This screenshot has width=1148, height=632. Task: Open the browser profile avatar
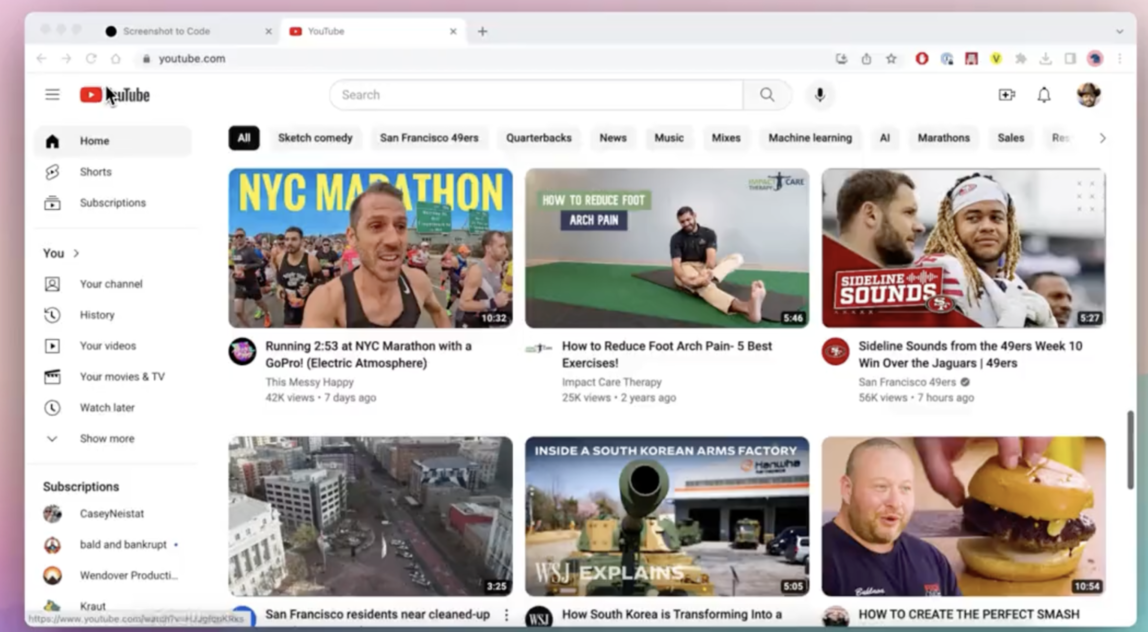click(x=1095, y=59)
